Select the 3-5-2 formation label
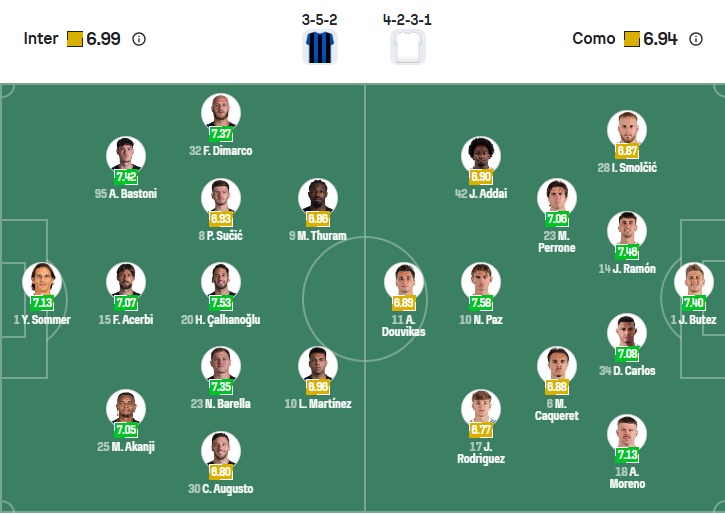 click(320, 19)
